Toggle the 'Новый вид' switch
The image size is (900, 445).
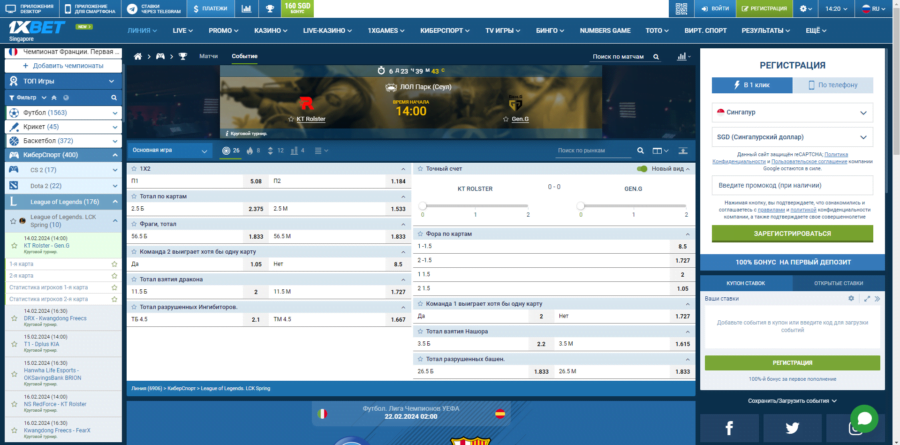(x=642, y=169)
